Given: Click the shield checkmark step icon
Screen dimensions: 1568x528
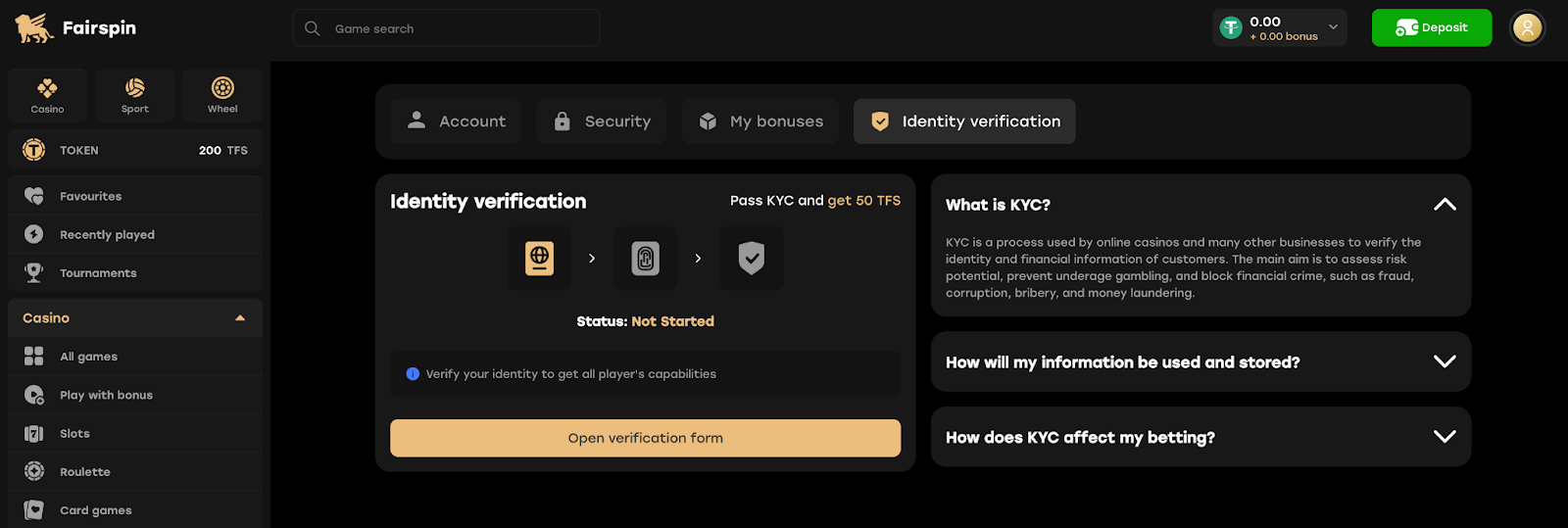Looking at the screenshot, I should (x=751, y=258).
